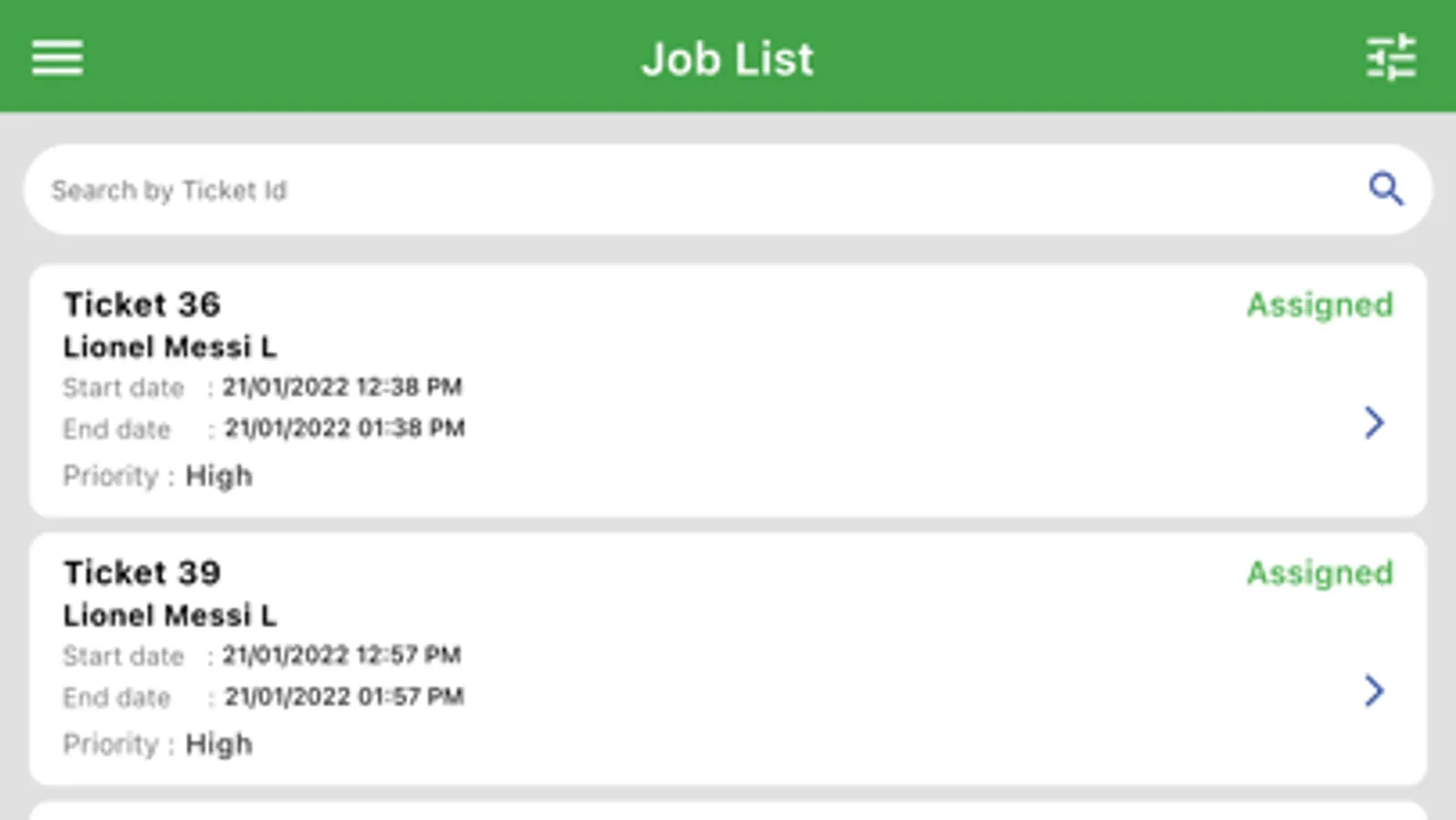Tap Lionel Messi L name in Ticket 39
1456x820 pixels.
pyautogui.click(x=169, y=615)
